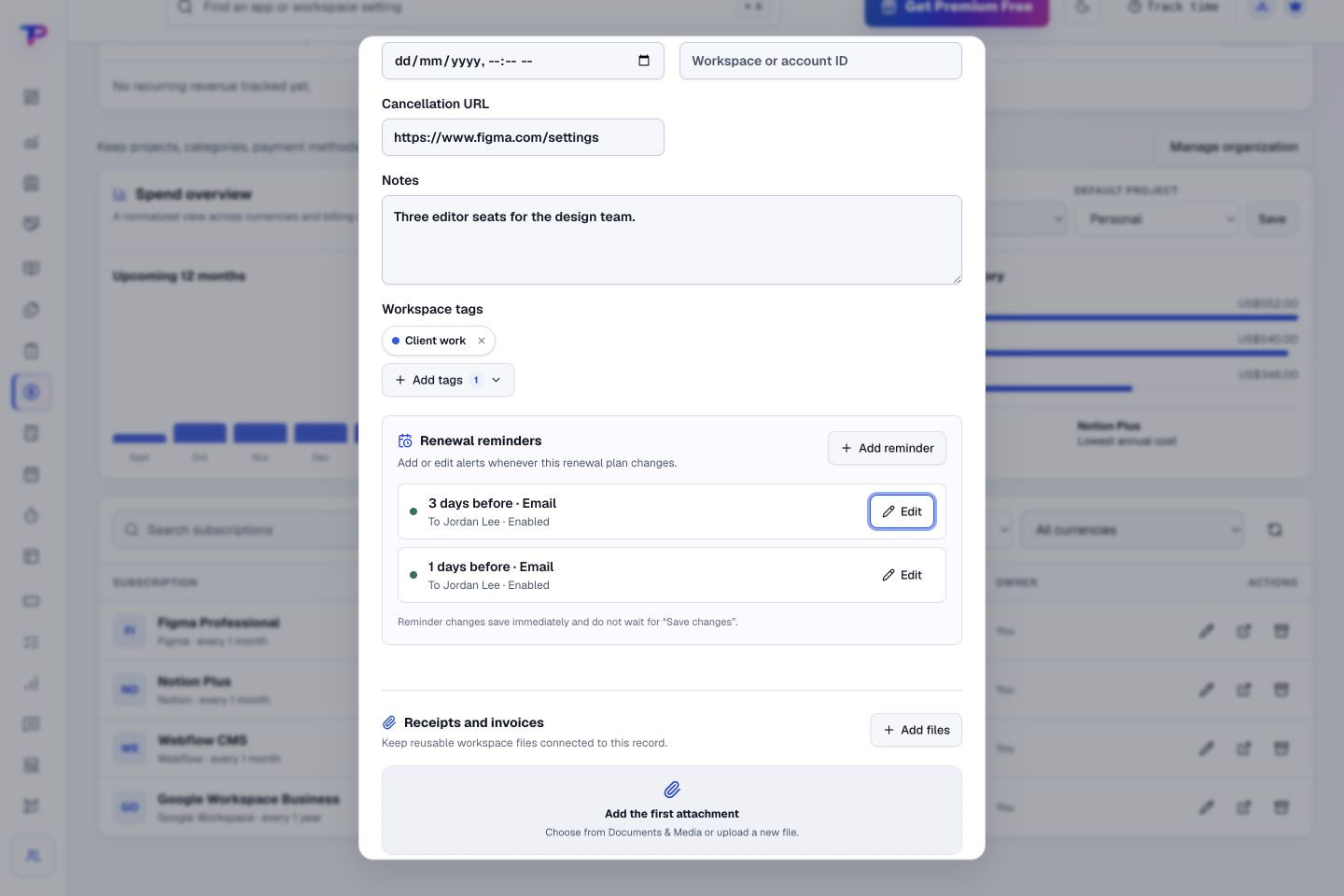The height and width of the screenshot is (896, 1344).
Task: Edit the 3 days before reminder
Action: [x=902, y=511]
